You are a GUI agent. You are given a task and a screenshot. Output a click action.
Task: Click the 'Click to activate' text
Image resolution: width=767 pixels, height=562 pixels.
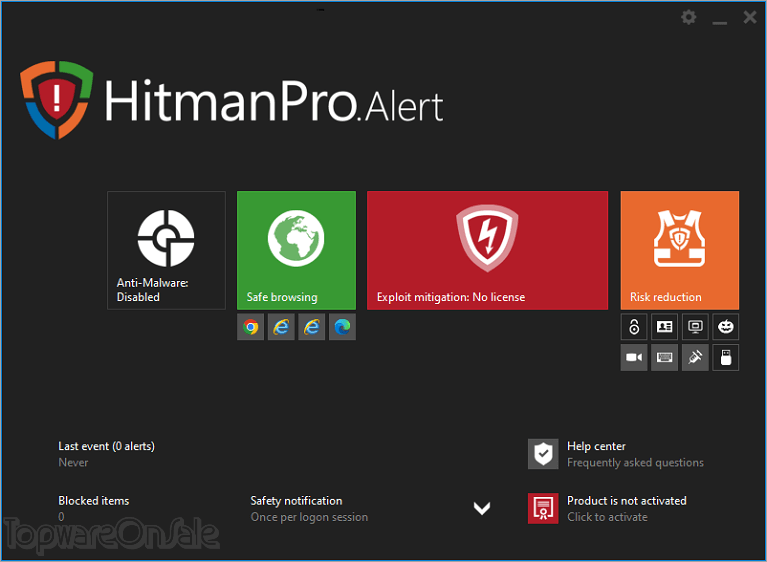click(x=607, y=517)
